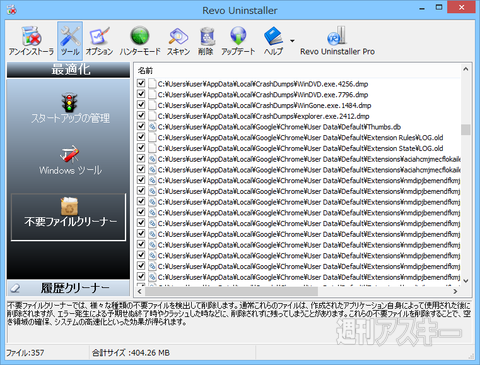Viewport: 480px width, 365px height.
Task: Uncheck WinDVD.exe.4256.dmp file checkbox
Action: 141,83
